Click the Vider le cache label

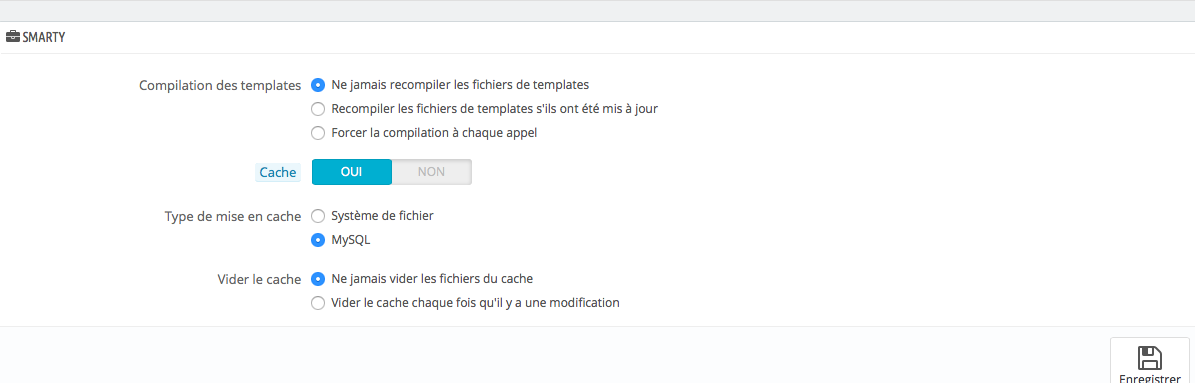(260, 279)
